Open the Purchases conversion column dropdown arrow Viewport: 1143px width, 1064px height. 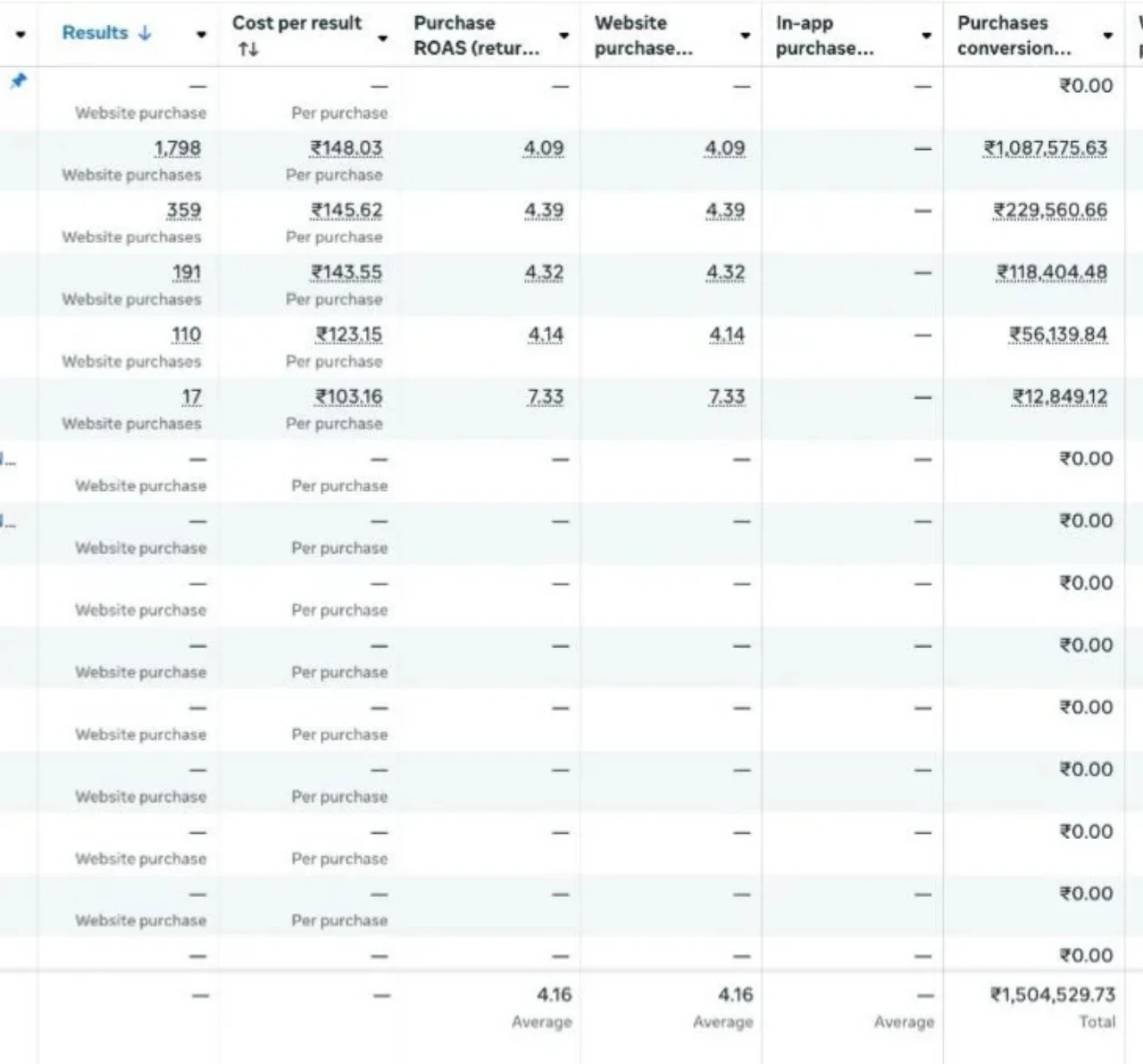[1108, 36]
